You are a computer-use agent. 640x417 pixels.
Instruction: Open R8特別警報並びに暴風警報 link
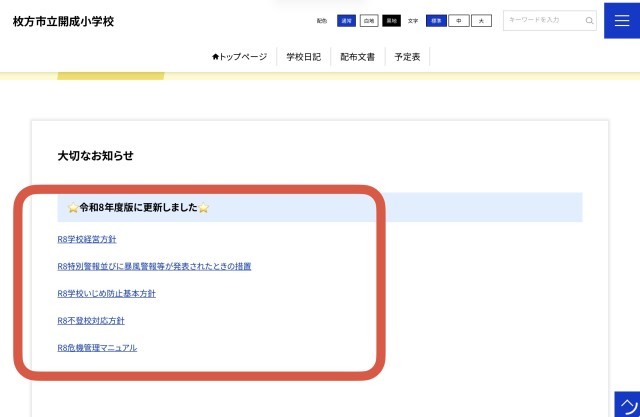[154, 266]
